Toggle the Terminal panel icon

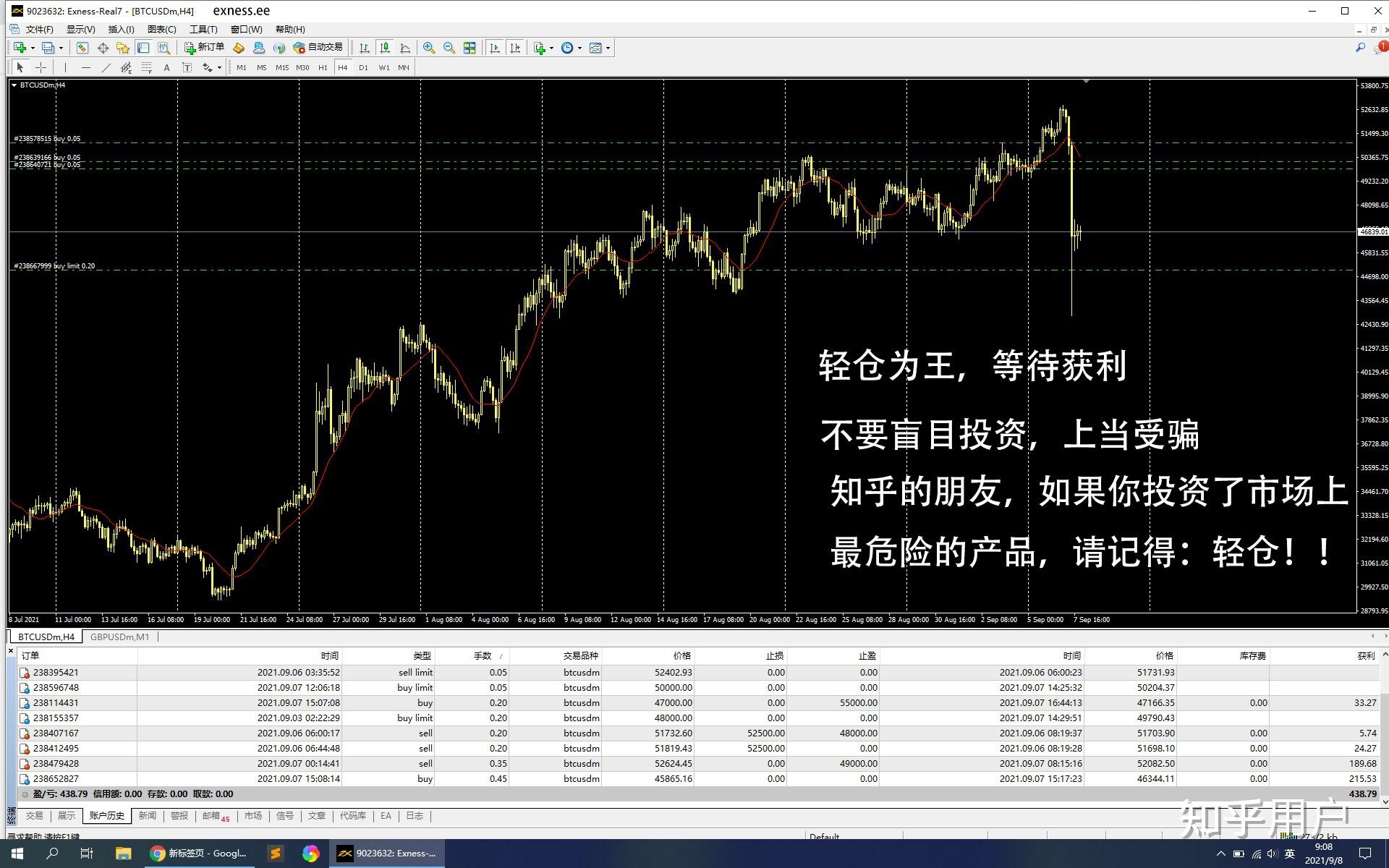[x=143, y=48]
